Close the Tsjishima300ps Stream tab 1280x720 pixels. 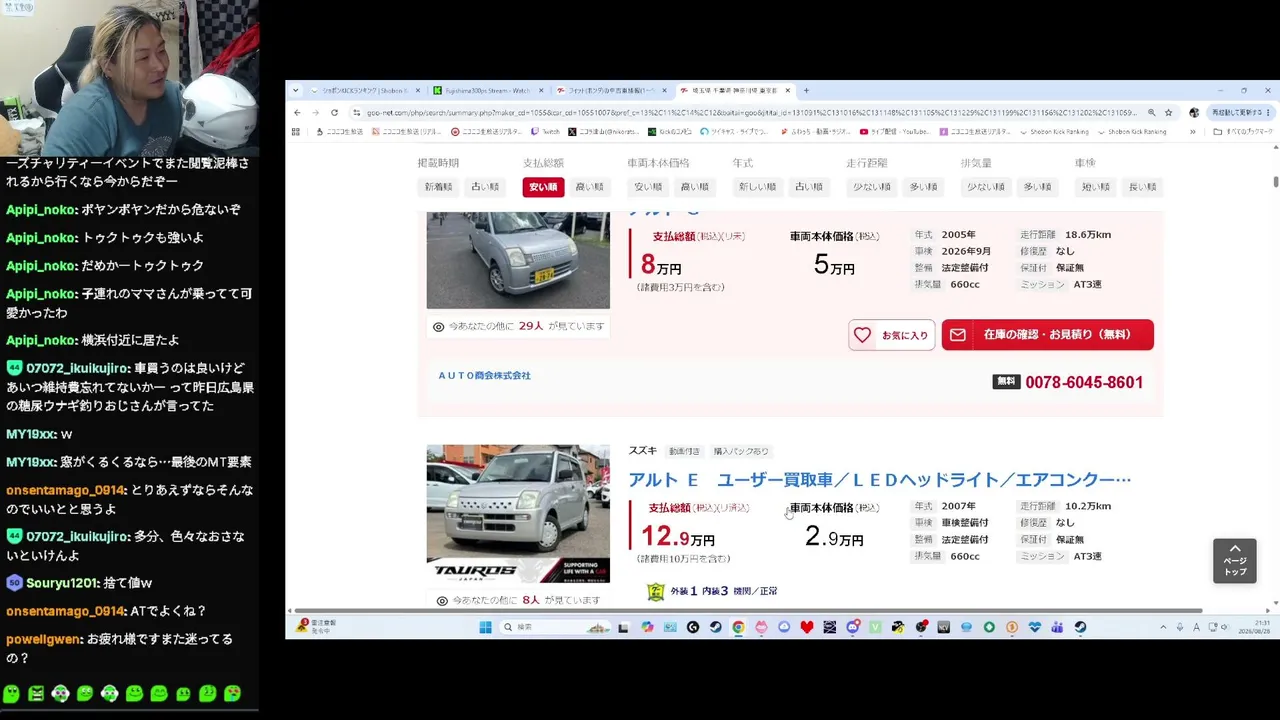tap(541, 91)
